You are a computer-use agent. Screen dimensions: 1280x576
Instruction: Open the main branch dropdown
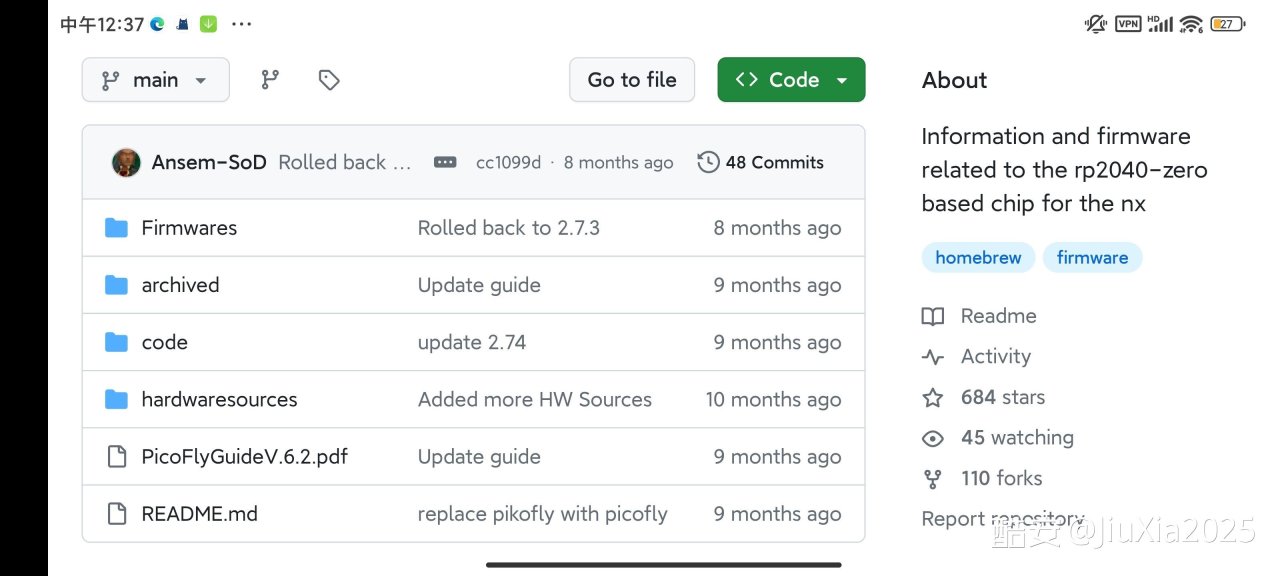(x=155, y=80)
